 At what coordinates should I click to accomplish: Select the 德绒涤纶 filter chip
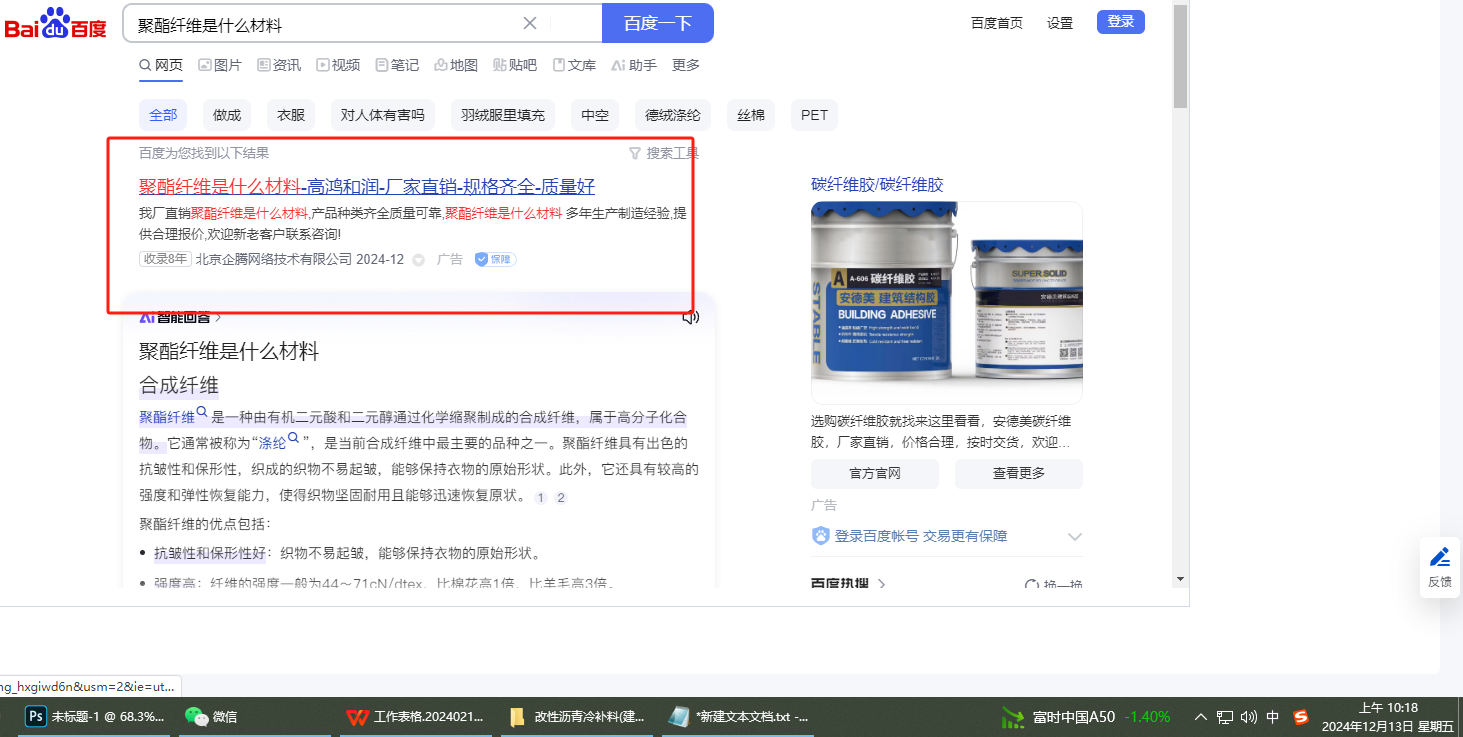coord(673,115)
